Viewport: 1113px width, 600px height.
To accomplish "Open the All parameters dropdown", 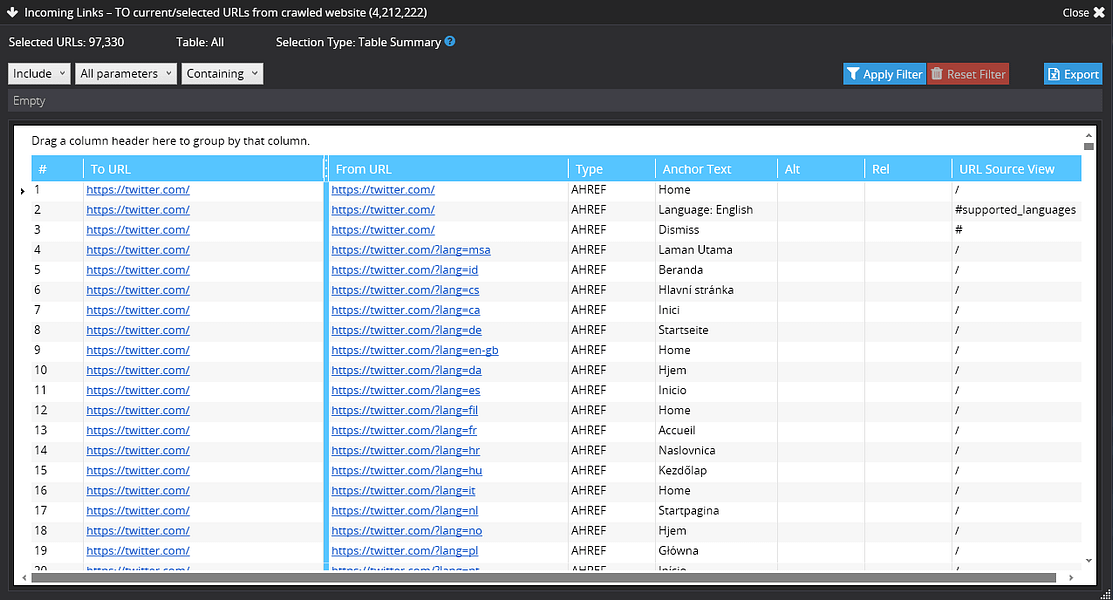I will tap(126, 74).
